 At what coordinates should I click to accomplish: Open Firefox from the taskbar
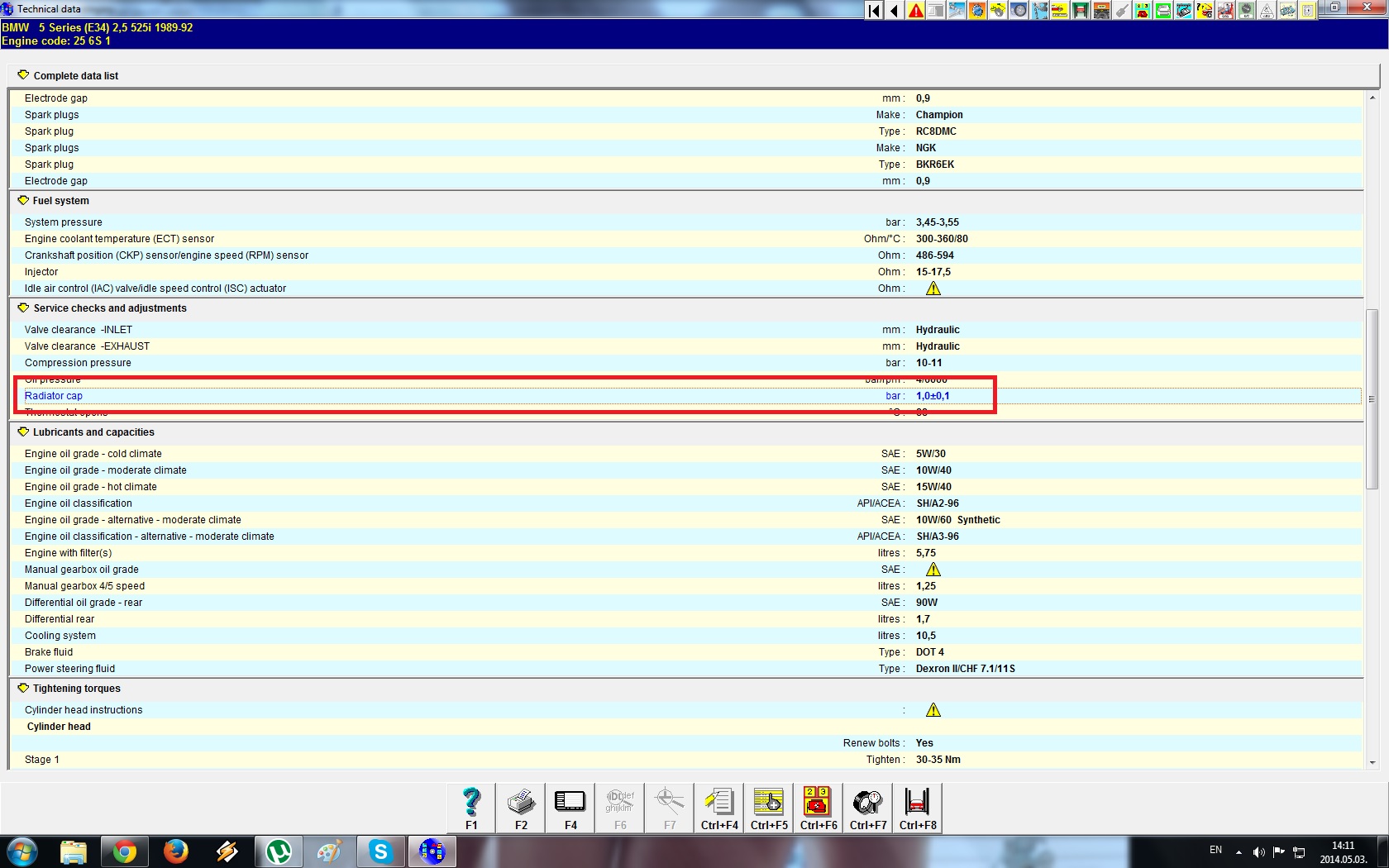(x=175, y=851)
